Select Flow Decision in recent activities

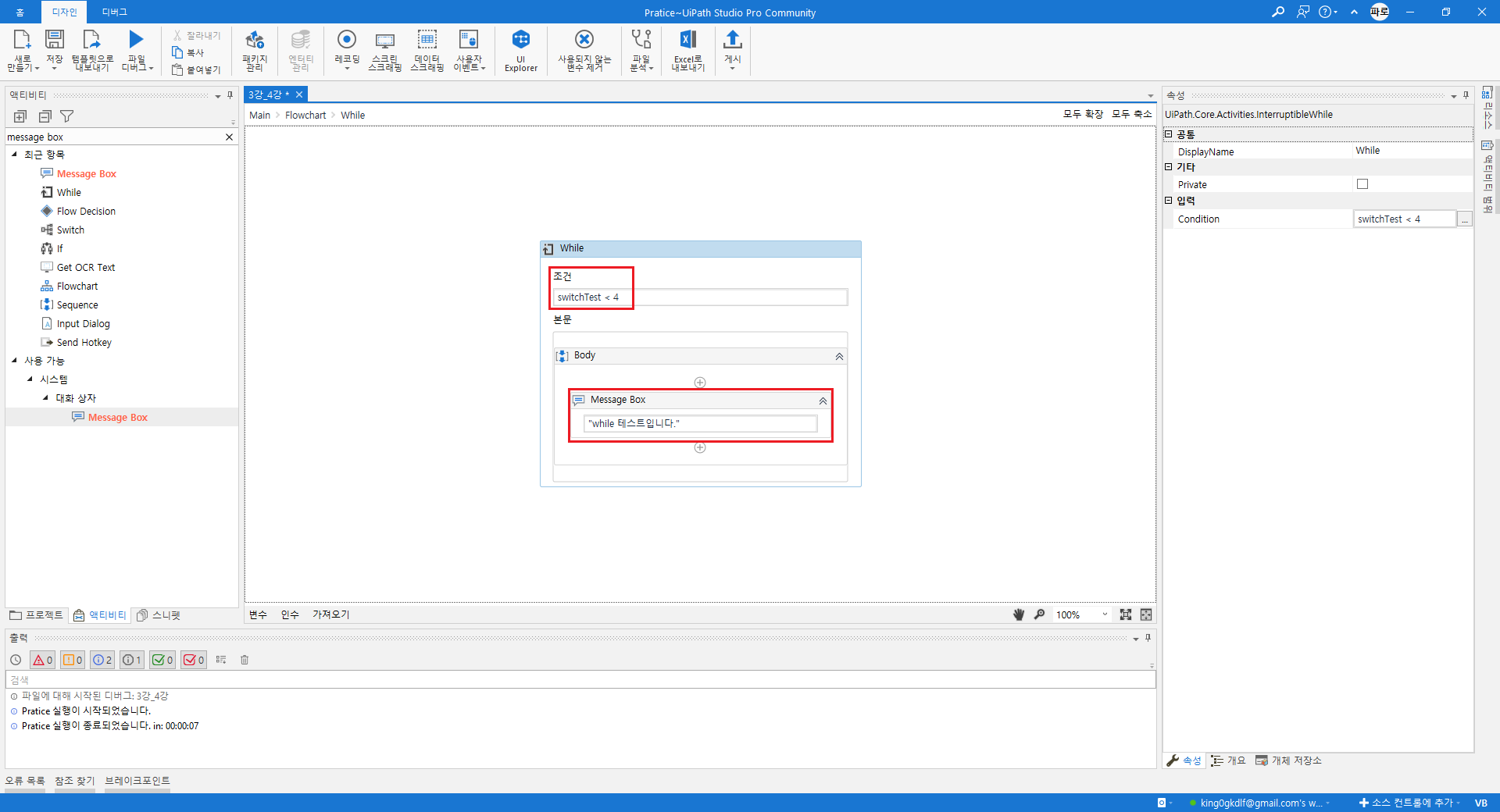[x=86, y=211]
